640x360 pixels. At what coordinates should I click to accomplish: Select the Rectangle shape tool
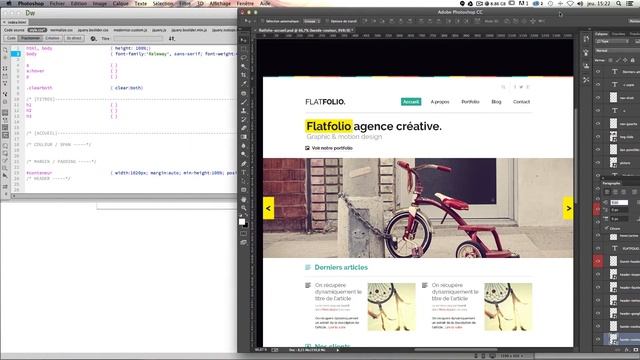244,190
